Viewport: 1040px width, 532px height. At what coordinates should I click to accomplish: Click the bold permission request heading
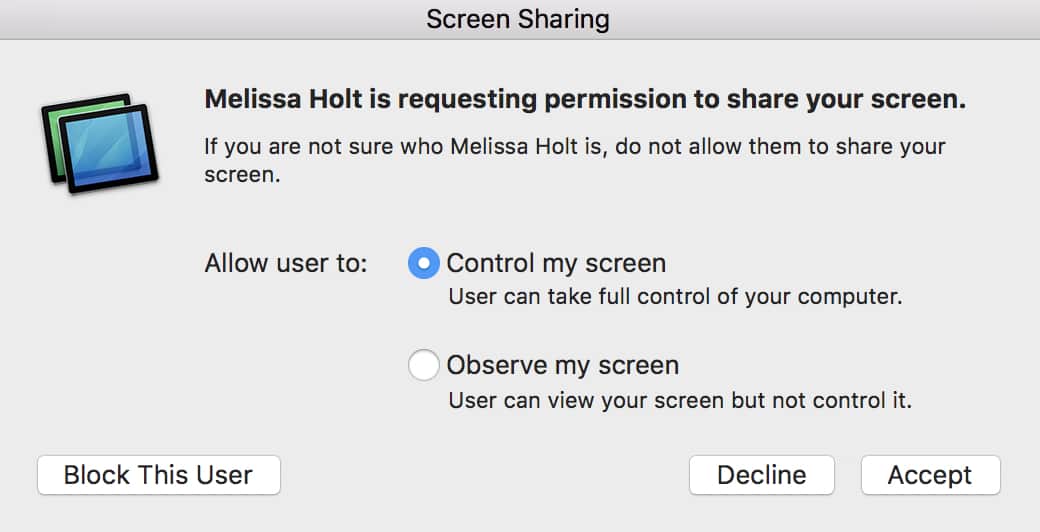[585, 100]
